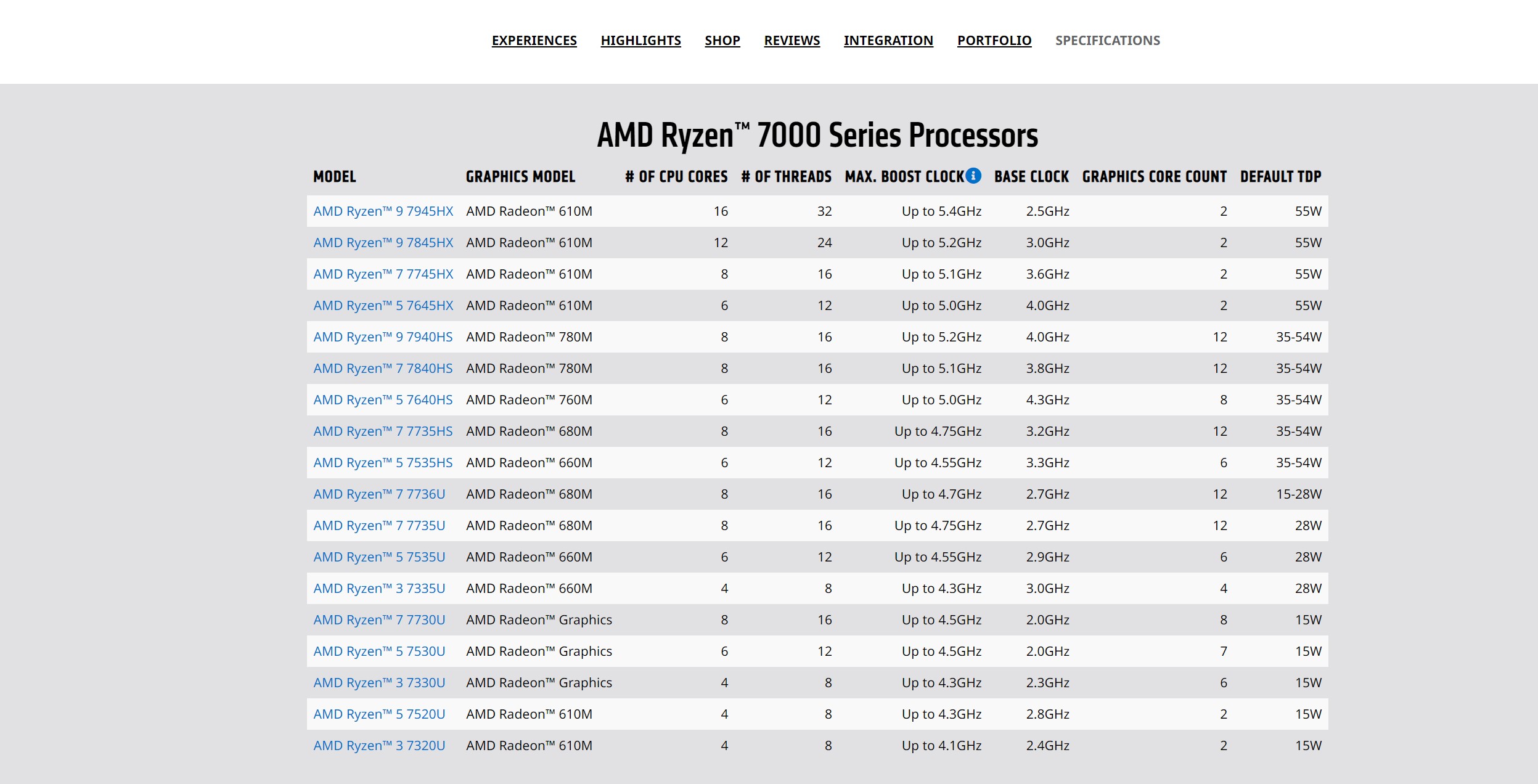Switch to the Portfolio section
1538x784 pixels.
(x=994, y=41)
